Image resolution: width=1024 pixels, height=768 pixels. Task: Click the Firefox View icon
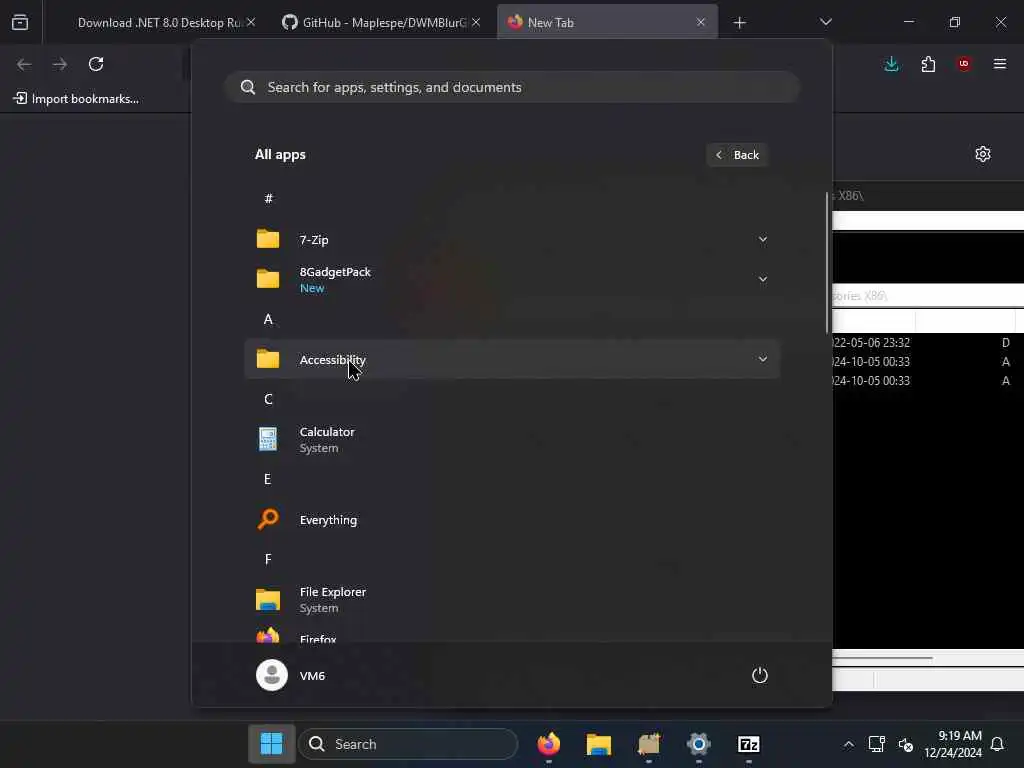pyautogui.click(x=20, y=22)
